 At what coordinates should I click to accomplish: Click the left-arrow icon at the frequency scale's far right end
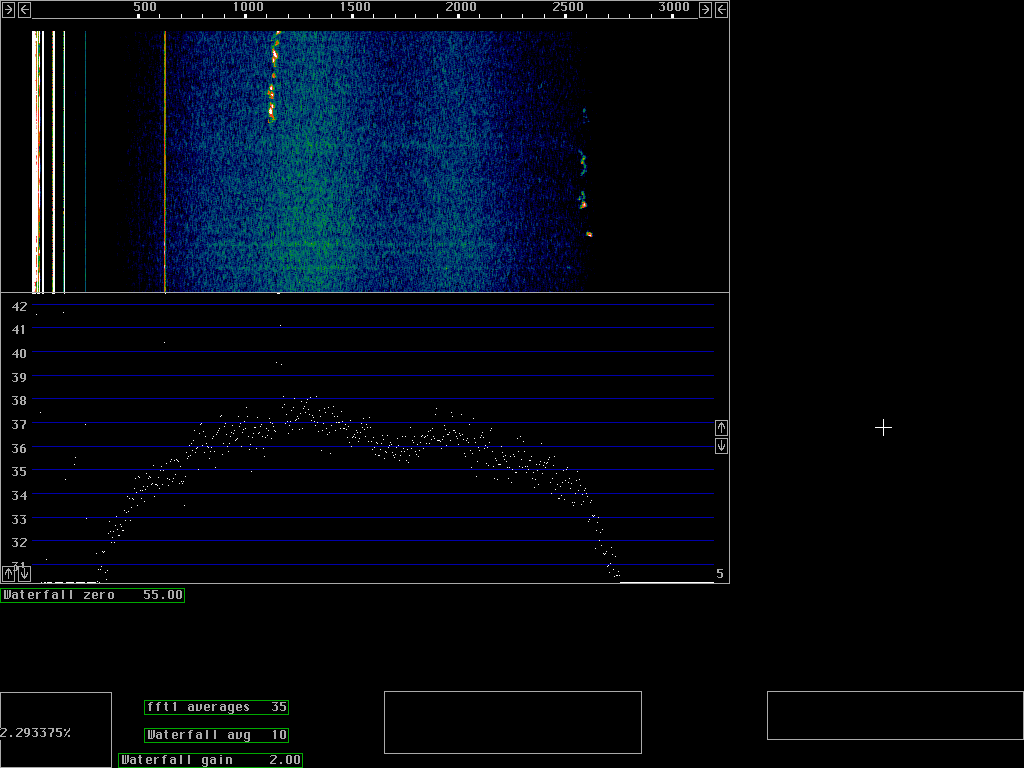(722, 9)
